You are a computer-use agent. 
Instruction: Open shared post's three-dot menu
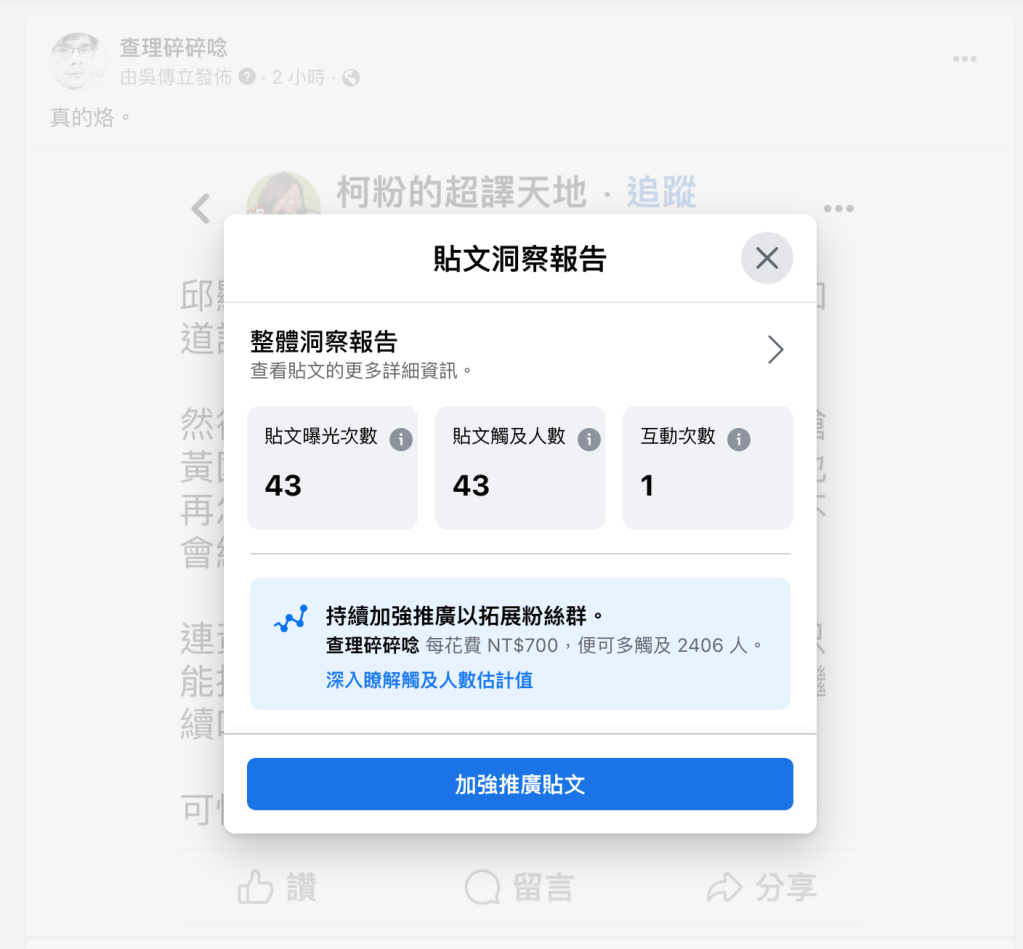click(x=838, y=209)
